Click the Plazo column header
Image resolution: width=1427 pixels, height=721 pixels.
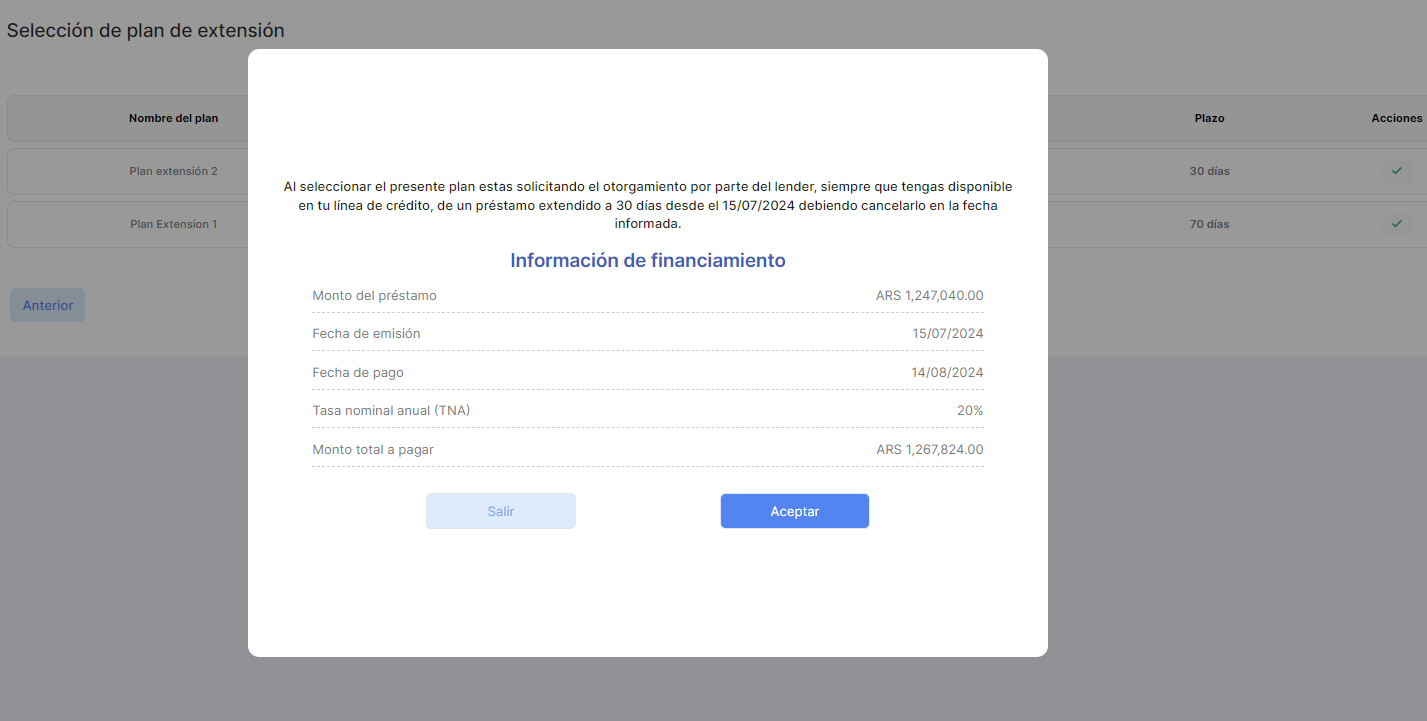[1209, 118]
